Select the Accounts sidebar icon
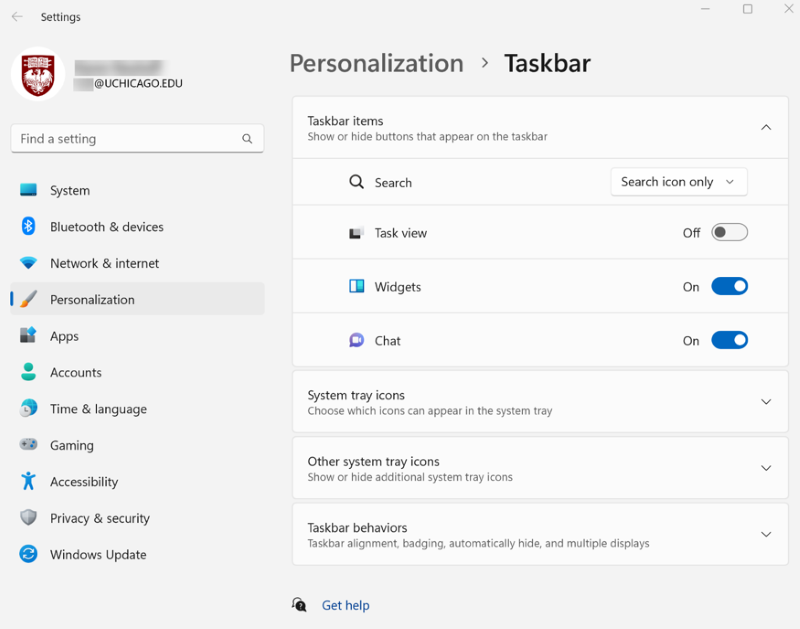The image size is (800, 629). point(27,372)
